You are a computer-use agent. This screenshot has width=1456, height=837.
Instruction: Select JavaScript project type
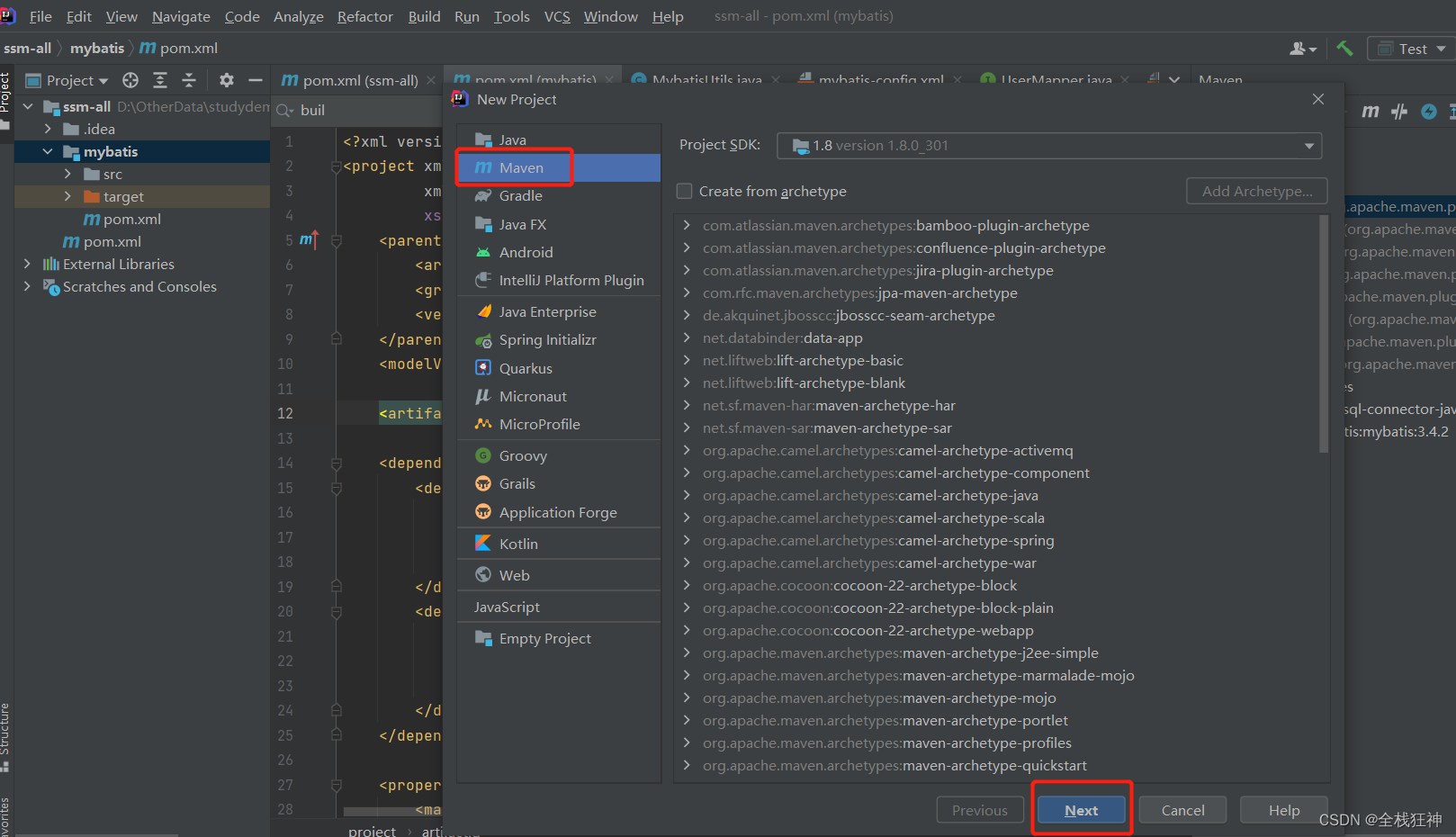point(559,607)
